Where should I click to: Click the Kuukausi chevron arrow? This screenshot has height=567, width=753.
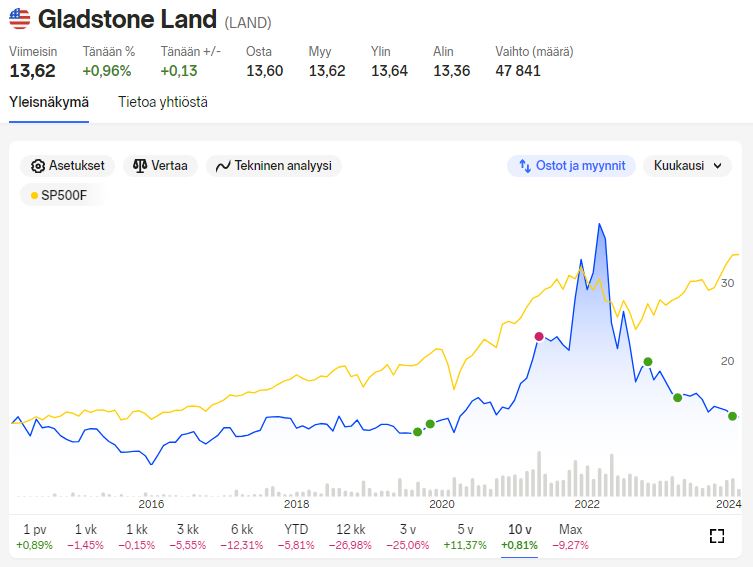[717, 166]
